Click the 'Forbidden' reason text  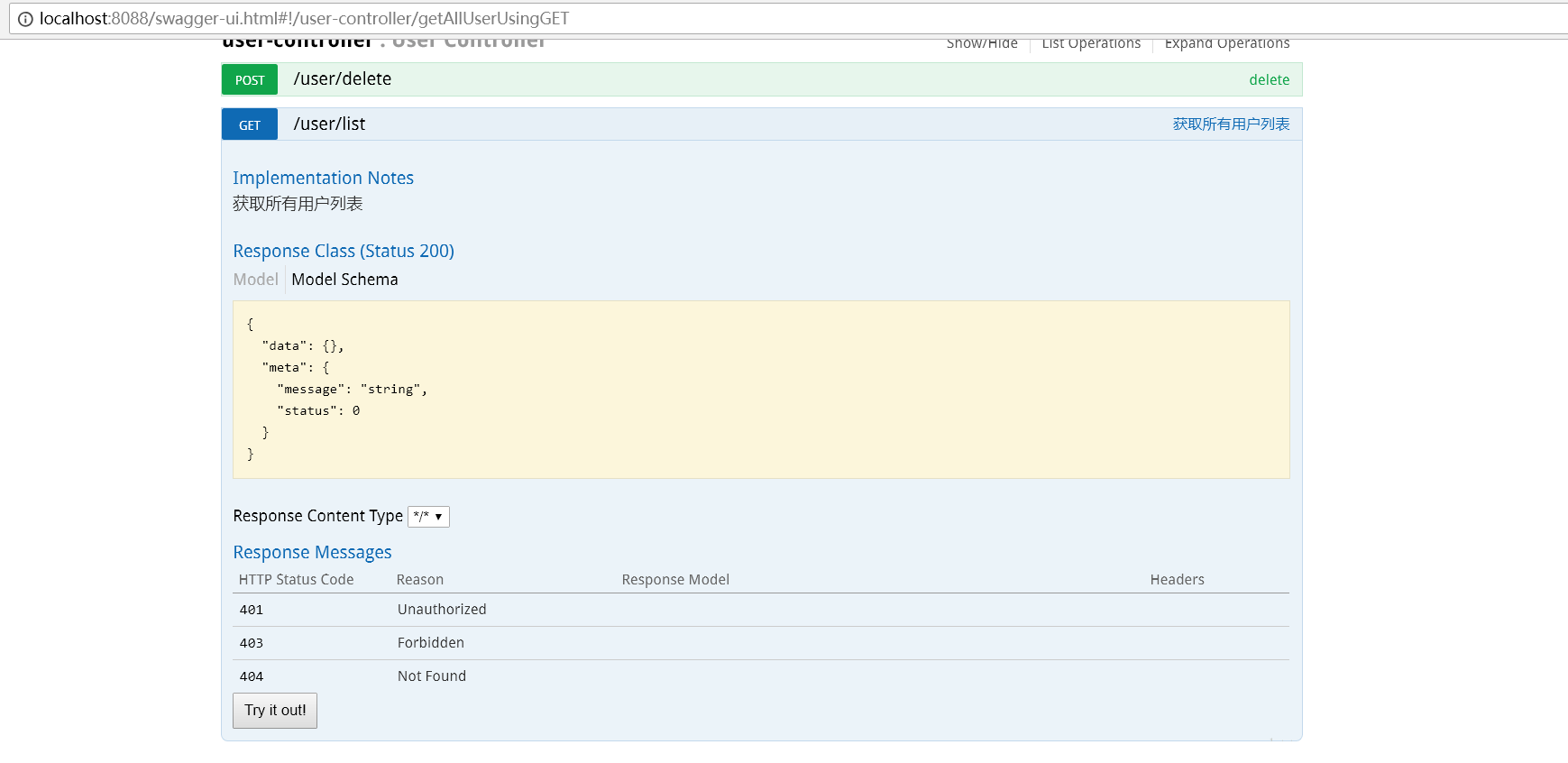pyautogui.click(x=431, y=643)
